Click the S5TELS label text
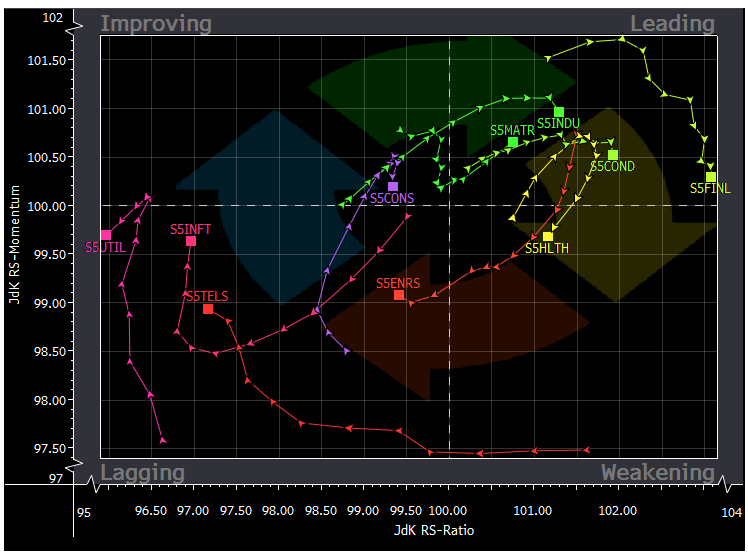The image size is (748, 560). pos(208,297)
